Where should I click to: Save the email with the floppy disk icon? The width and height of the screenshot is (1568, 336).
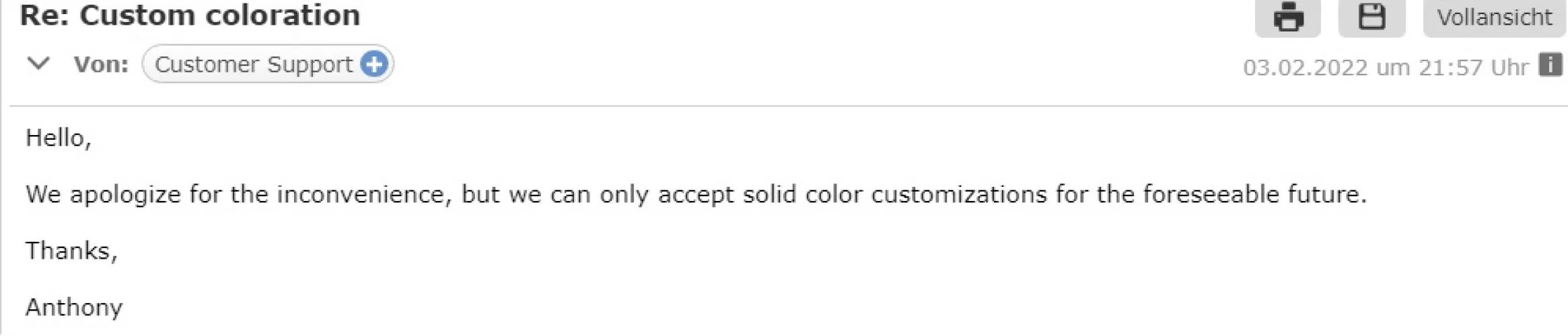coord(1371,17)
